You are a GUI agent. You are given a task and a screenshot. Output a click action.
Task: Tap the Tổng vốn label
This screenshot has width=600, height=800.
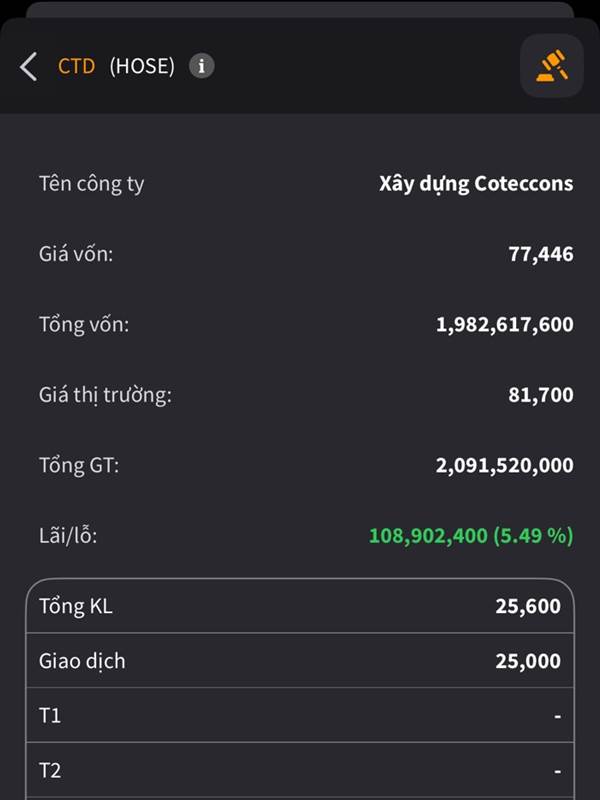[84, 324]
